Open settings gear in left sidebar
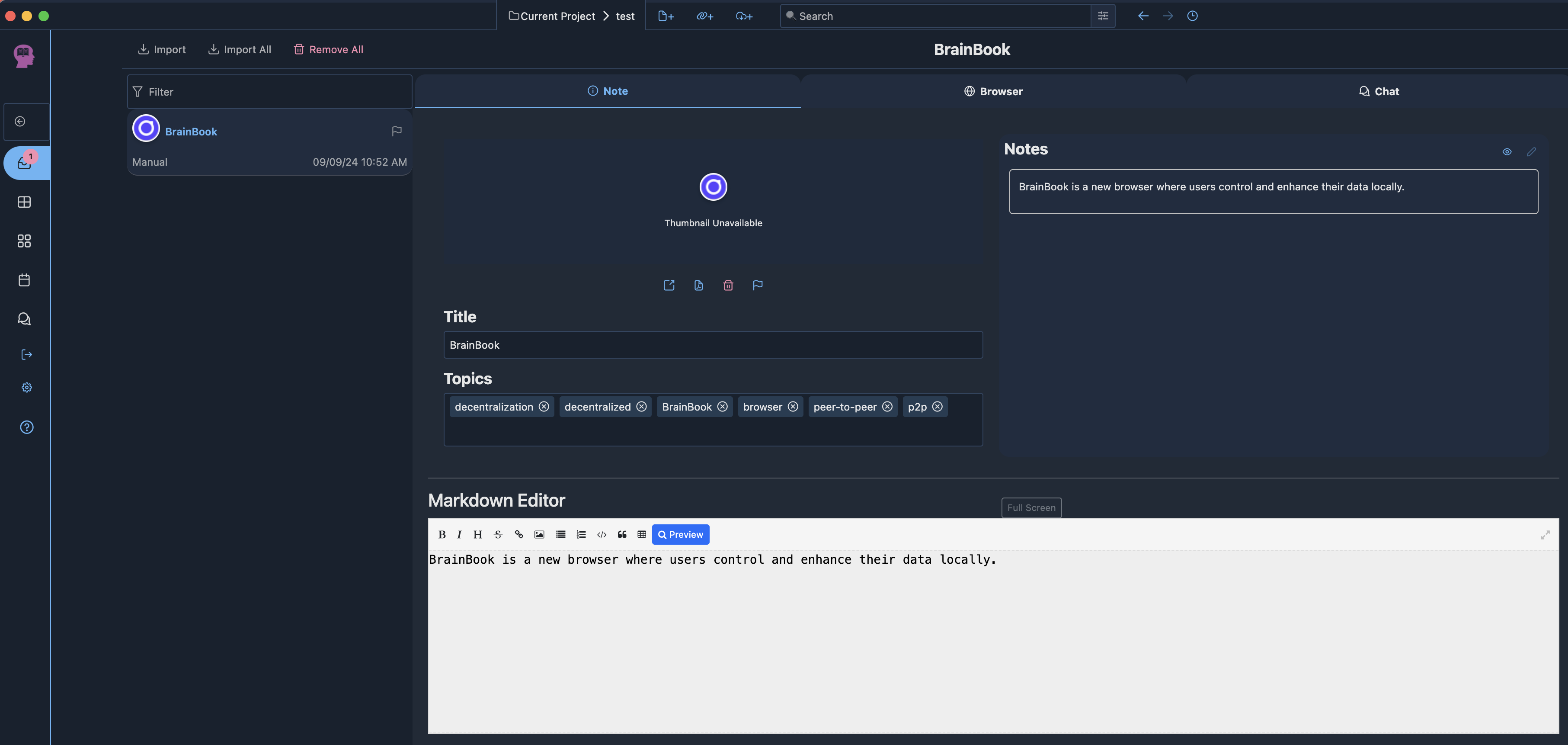The width and height of the screenshot is (1568, 745). pyautogui.click(x=26, y=387)
